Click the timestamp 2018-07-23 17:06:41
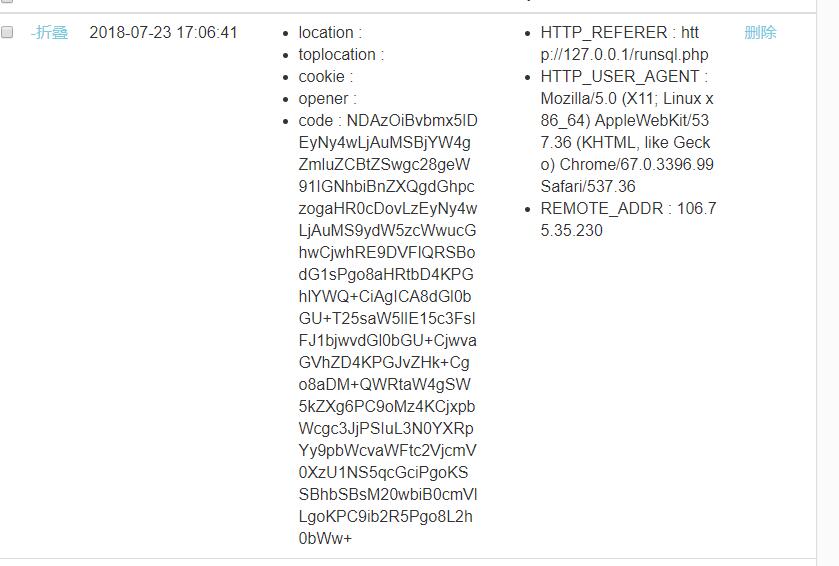 [x=164, y=33]
